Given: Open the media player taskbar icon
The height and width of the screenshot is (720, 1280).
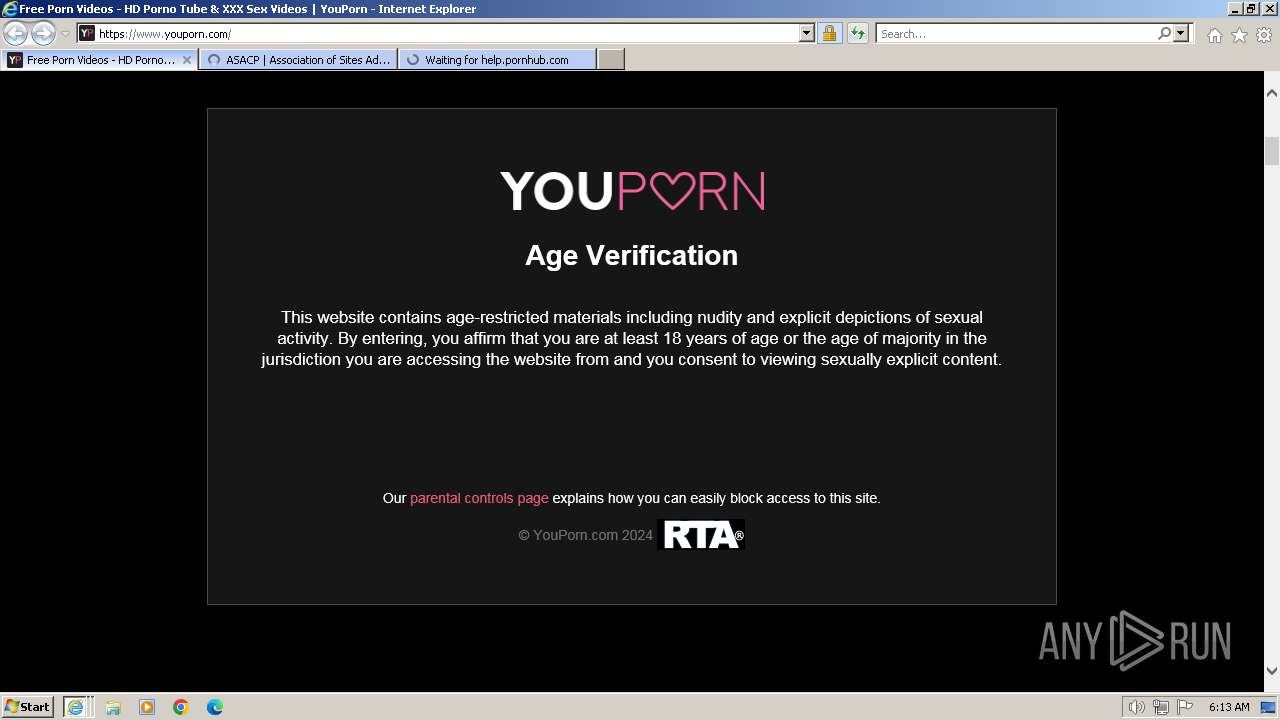Looking at the screenshot, I should (x=147, y=707).
